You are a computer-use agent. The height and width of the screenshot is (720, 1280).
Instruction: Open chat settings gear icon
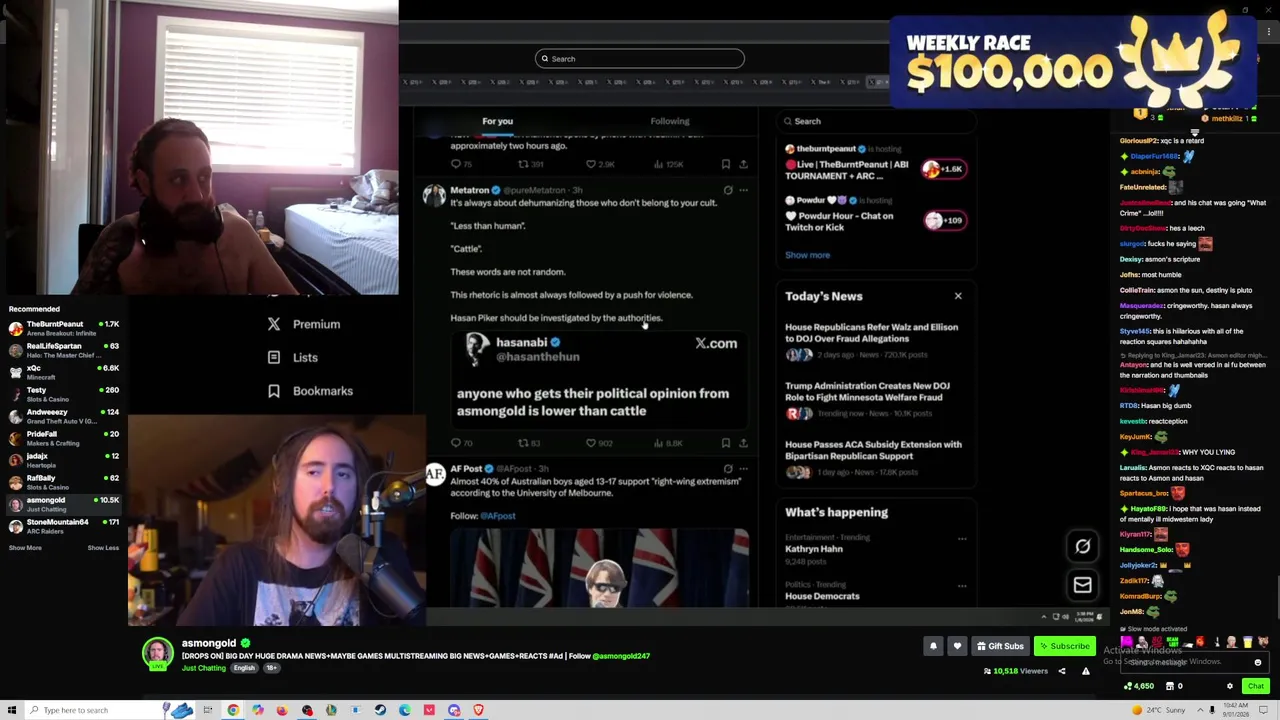(1230, 686)
